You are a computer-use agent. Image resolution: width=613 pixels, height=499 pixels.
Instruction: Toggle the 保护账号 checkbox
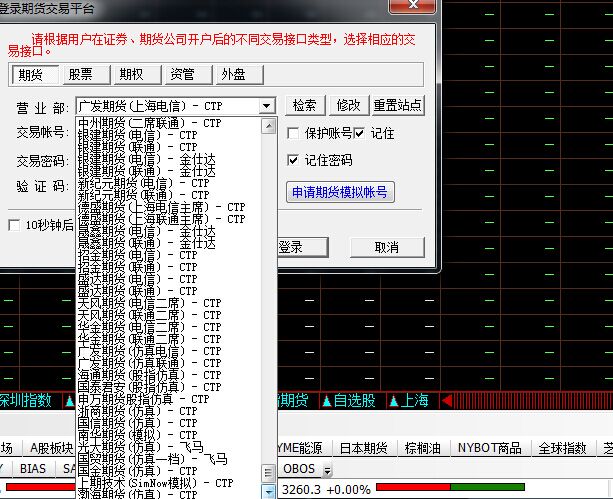click(293, 133)
